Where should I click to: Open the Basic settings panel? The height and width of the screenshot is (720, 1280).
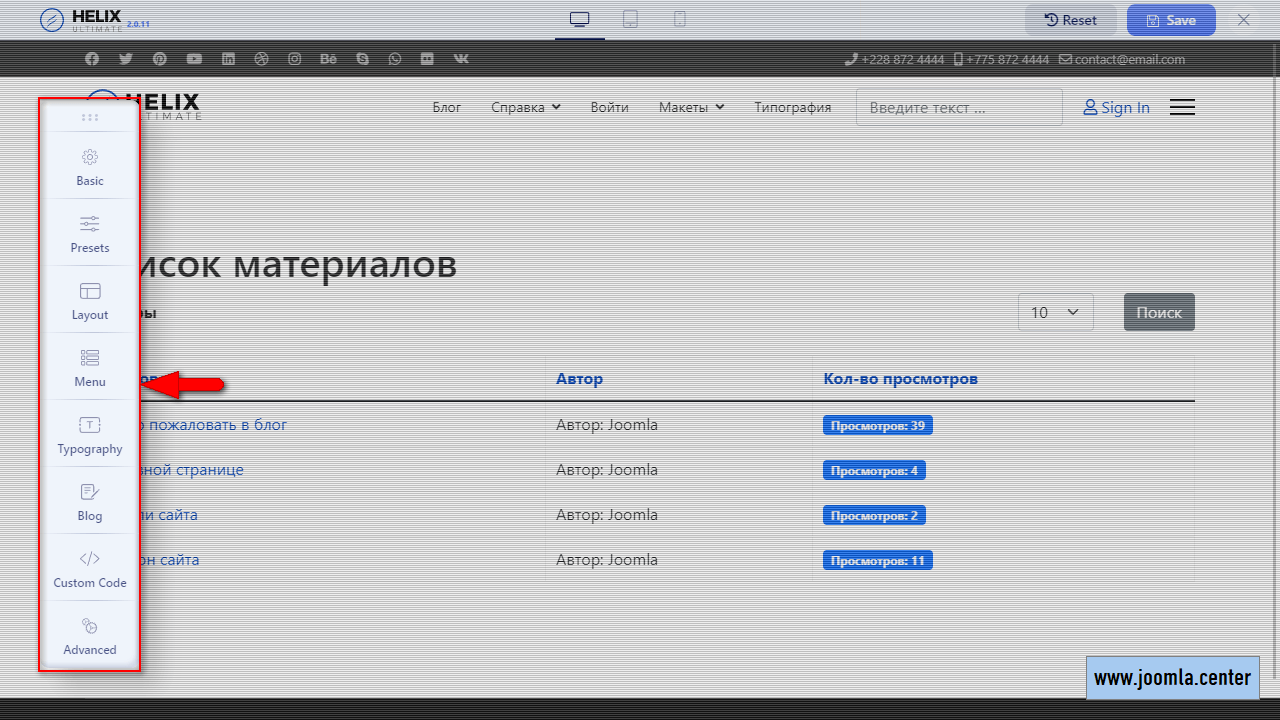(x=90, y=167)
